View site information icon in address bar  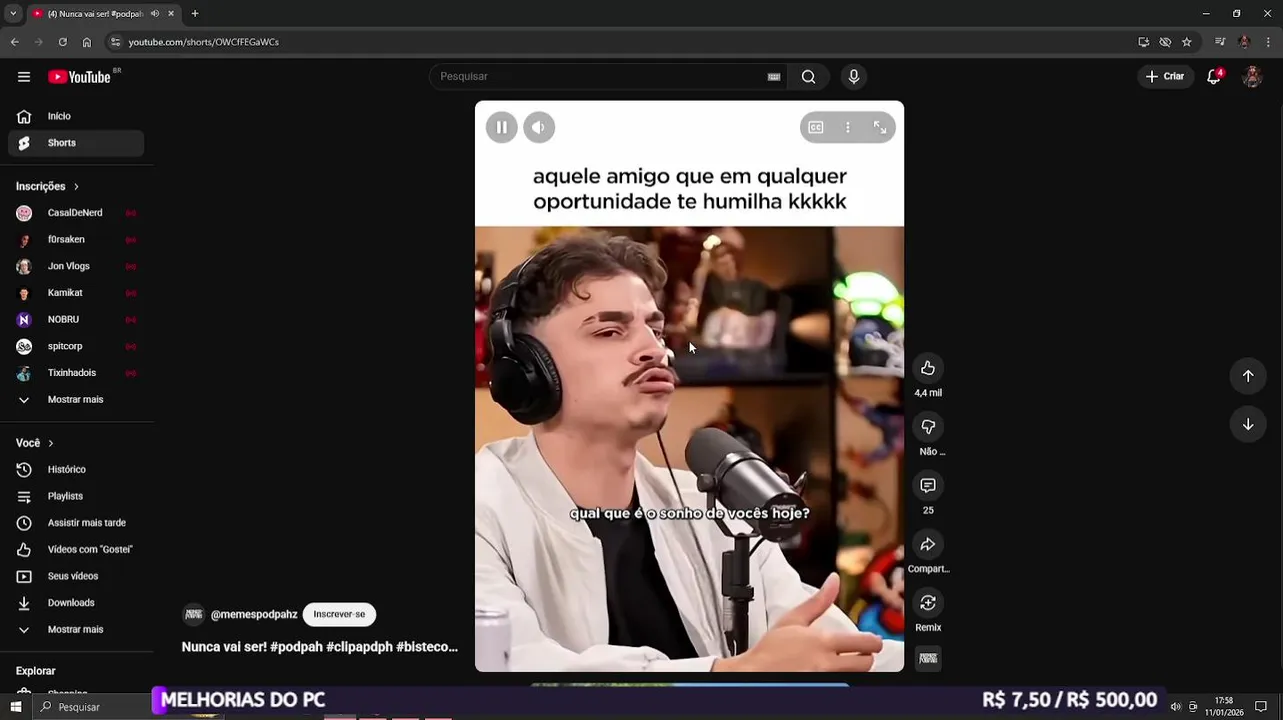(x=115, y=42)
